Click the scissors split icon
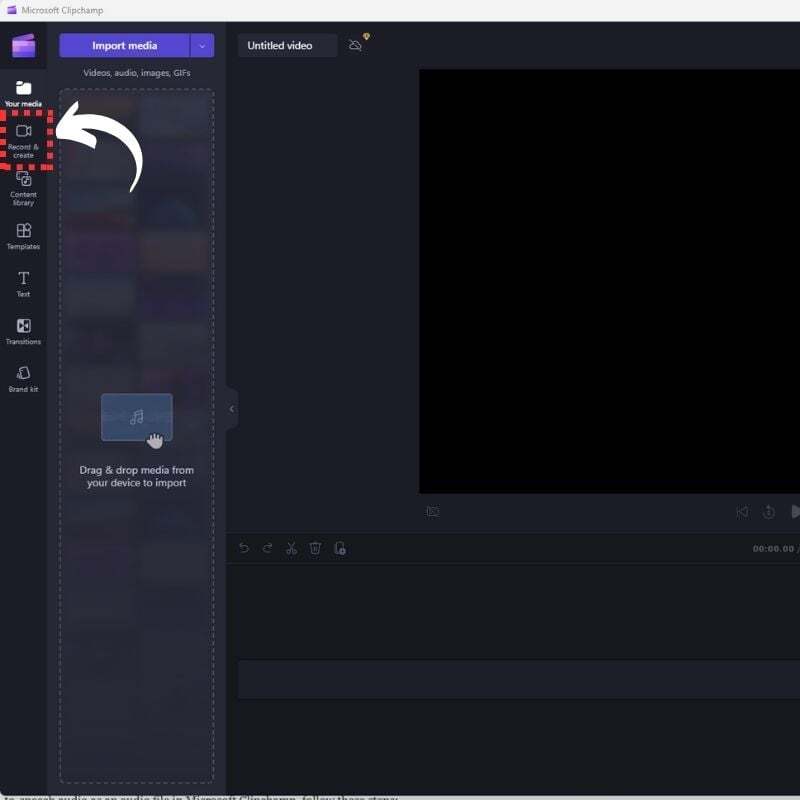800x800 pixels. tap(291, 548)
